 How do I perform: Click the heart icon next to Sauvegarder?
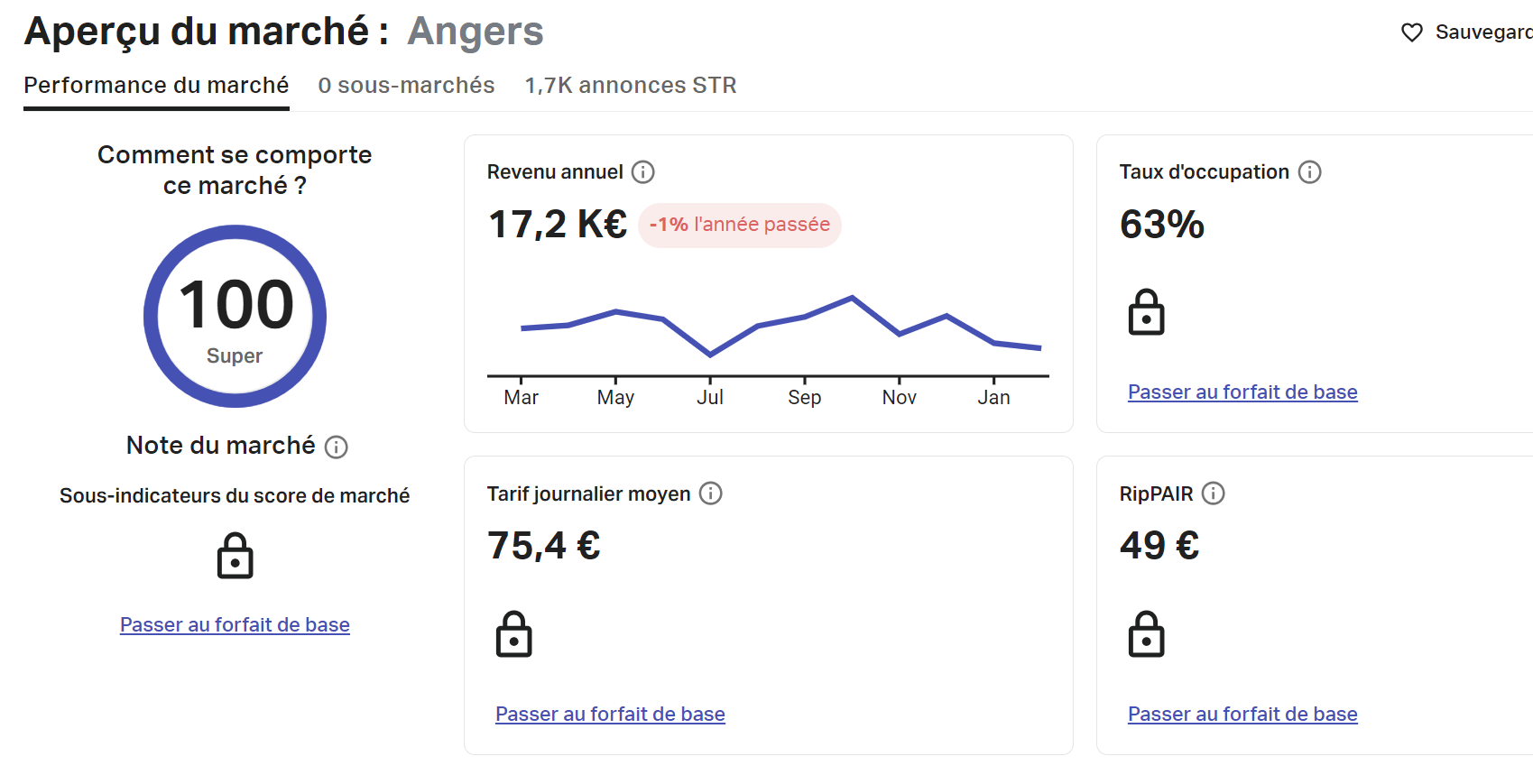(x=1412, y=32)
